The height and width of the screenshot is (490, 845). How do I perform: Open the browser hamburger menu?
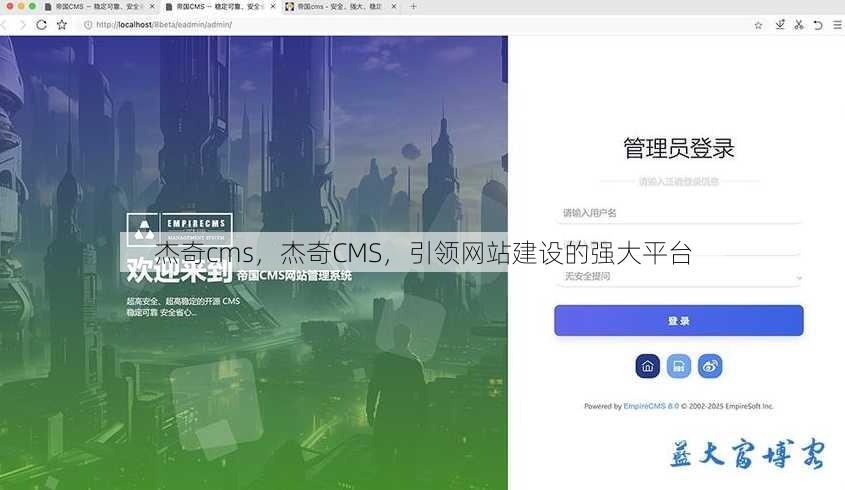click(x=838, y=25)
